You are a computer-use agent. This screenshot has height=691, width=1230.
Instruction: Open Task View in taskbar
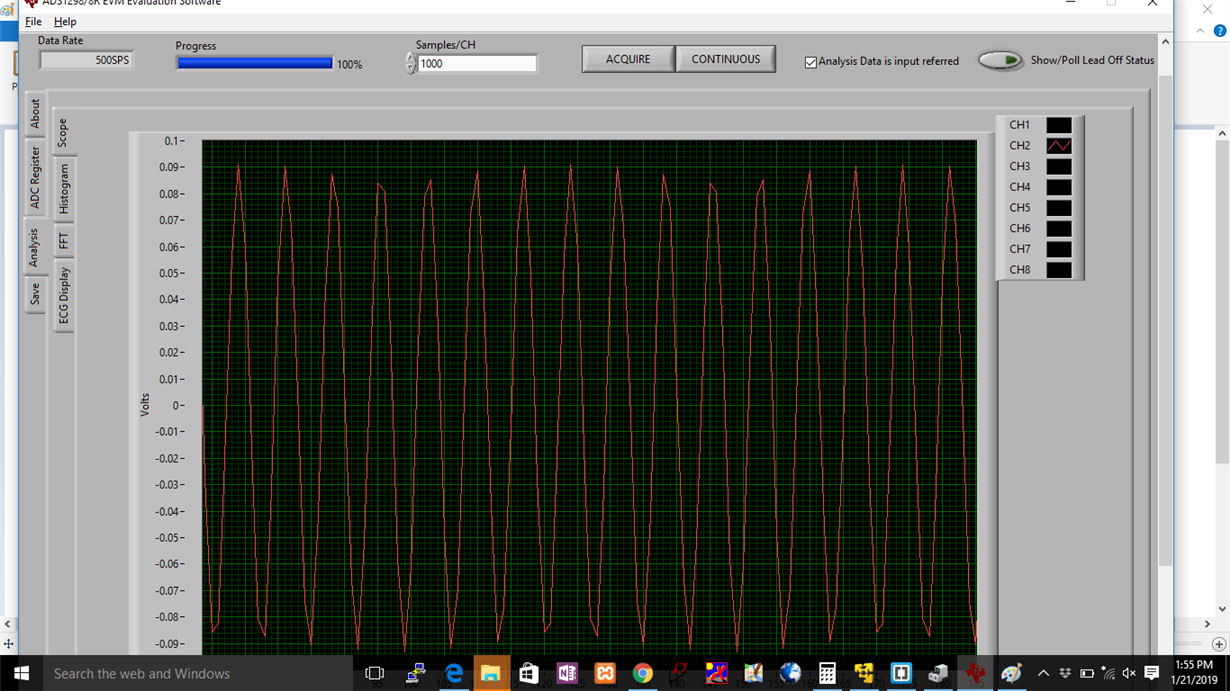[375, 674]
